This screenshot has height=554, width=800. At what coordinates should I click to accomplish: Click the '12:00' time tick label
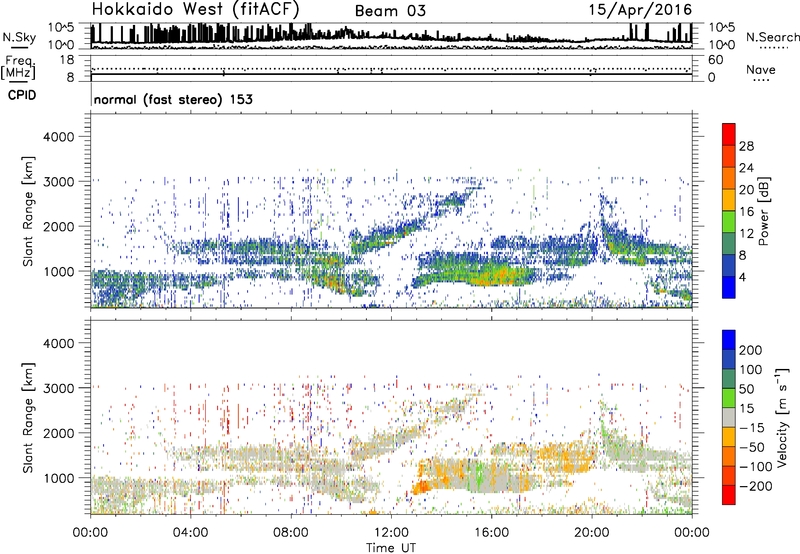[391, 533]
